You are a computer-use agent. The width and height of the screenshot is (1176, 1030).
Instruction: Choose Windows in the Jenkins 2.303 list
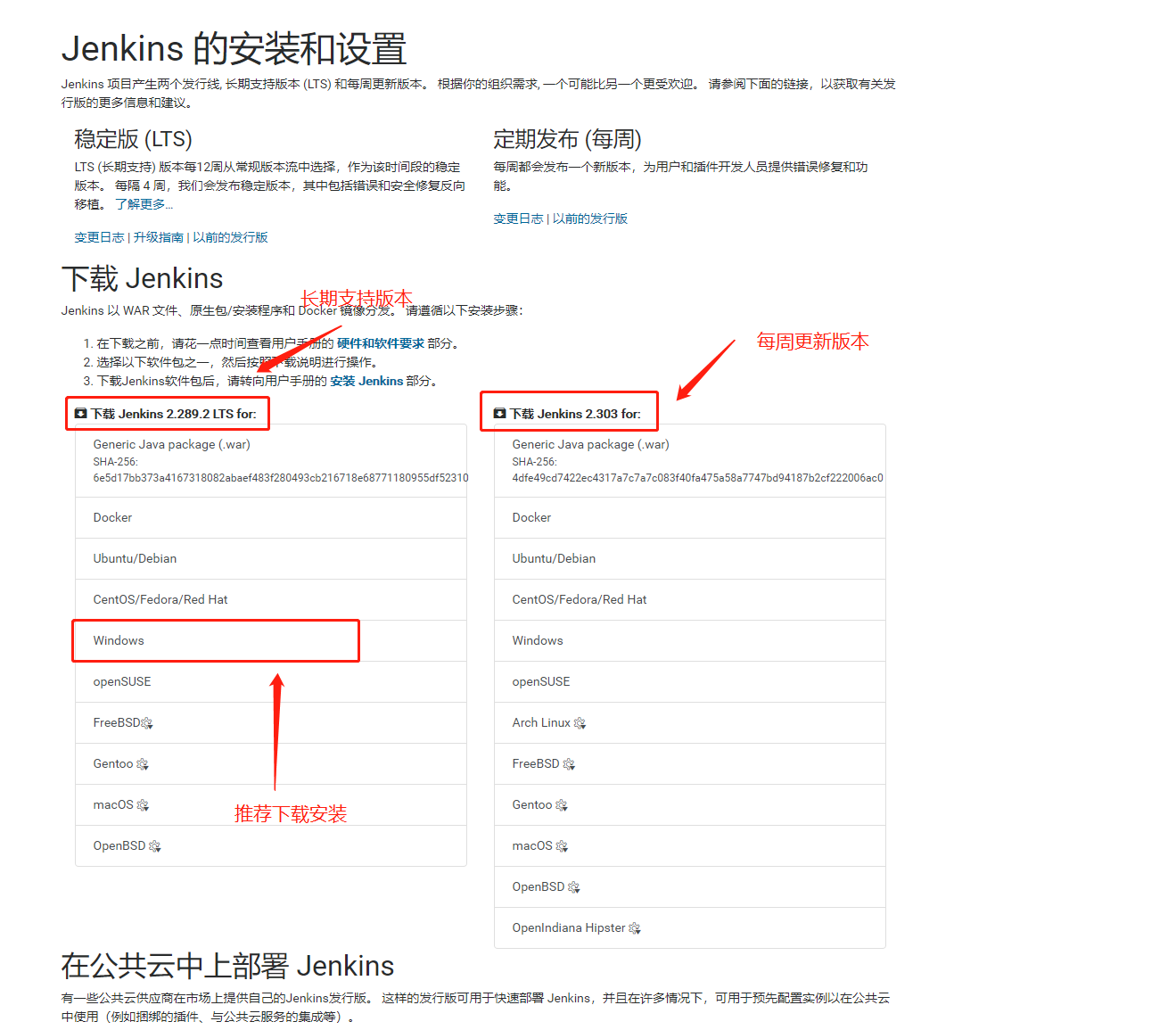[690, 641]
